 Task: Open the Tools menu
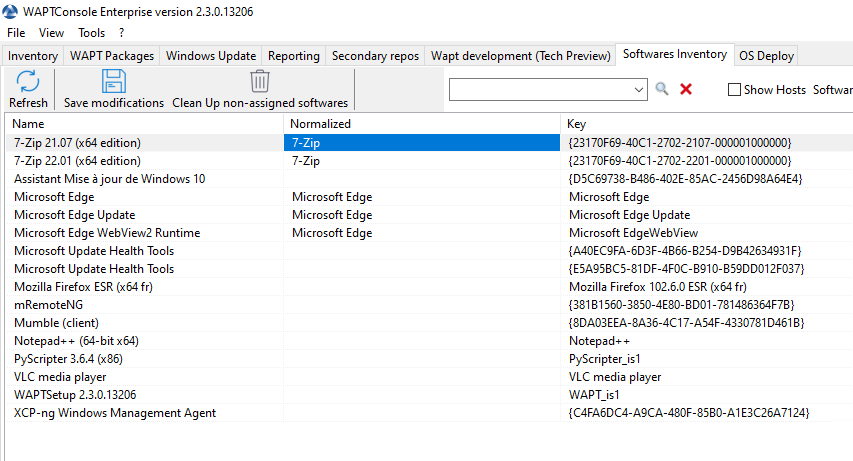(x=91, y=33)
